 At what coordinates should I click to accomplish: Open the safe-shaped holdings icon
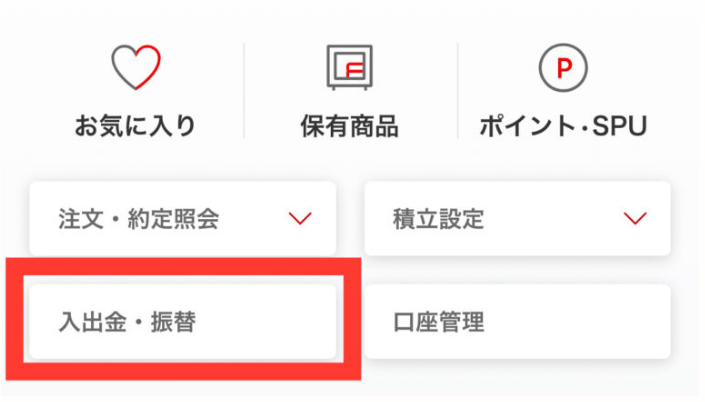[x=349, y=67]
